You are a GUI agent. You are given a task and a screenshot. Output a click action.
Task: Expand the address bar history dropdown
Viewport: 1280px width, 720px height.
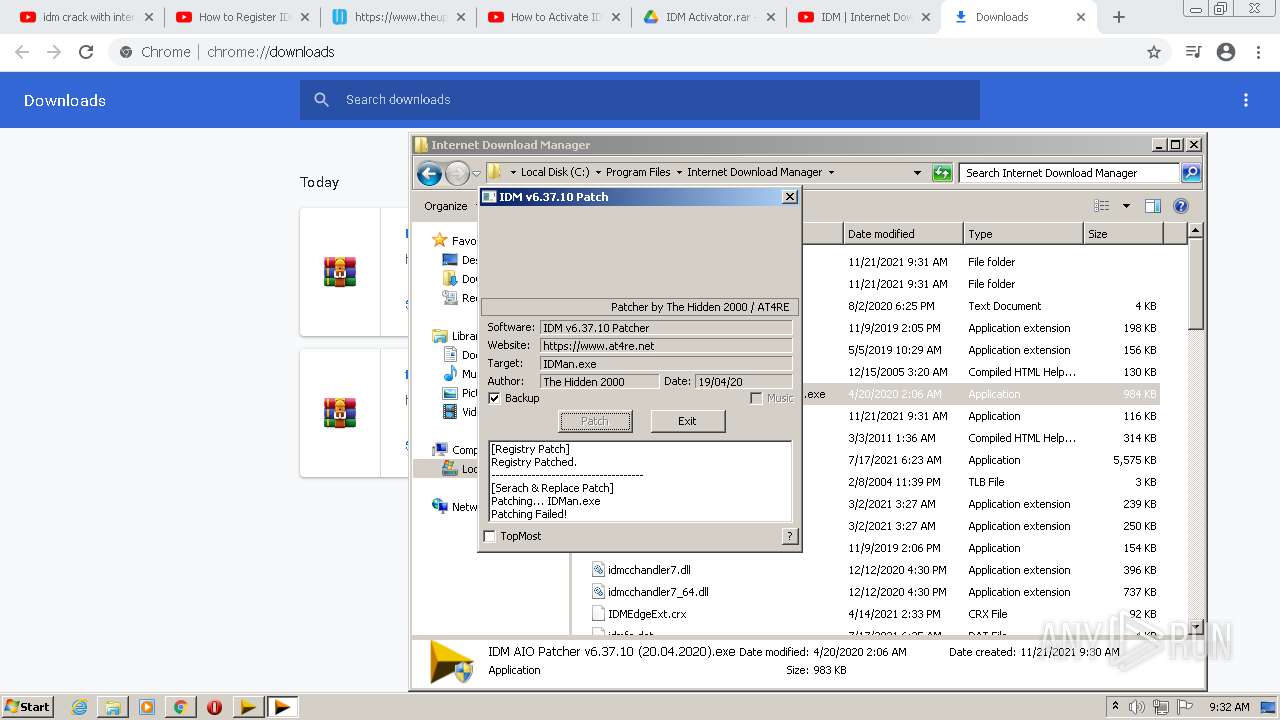(x=917, y=173)
